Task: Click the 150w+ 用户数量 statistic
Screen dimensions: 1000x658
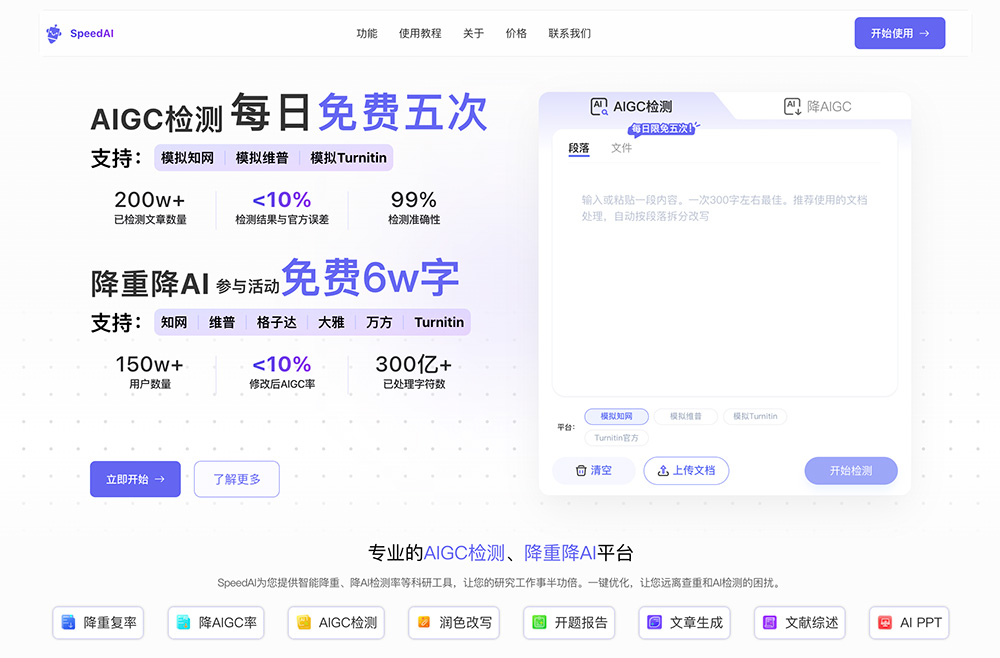Action: [150, 372]
